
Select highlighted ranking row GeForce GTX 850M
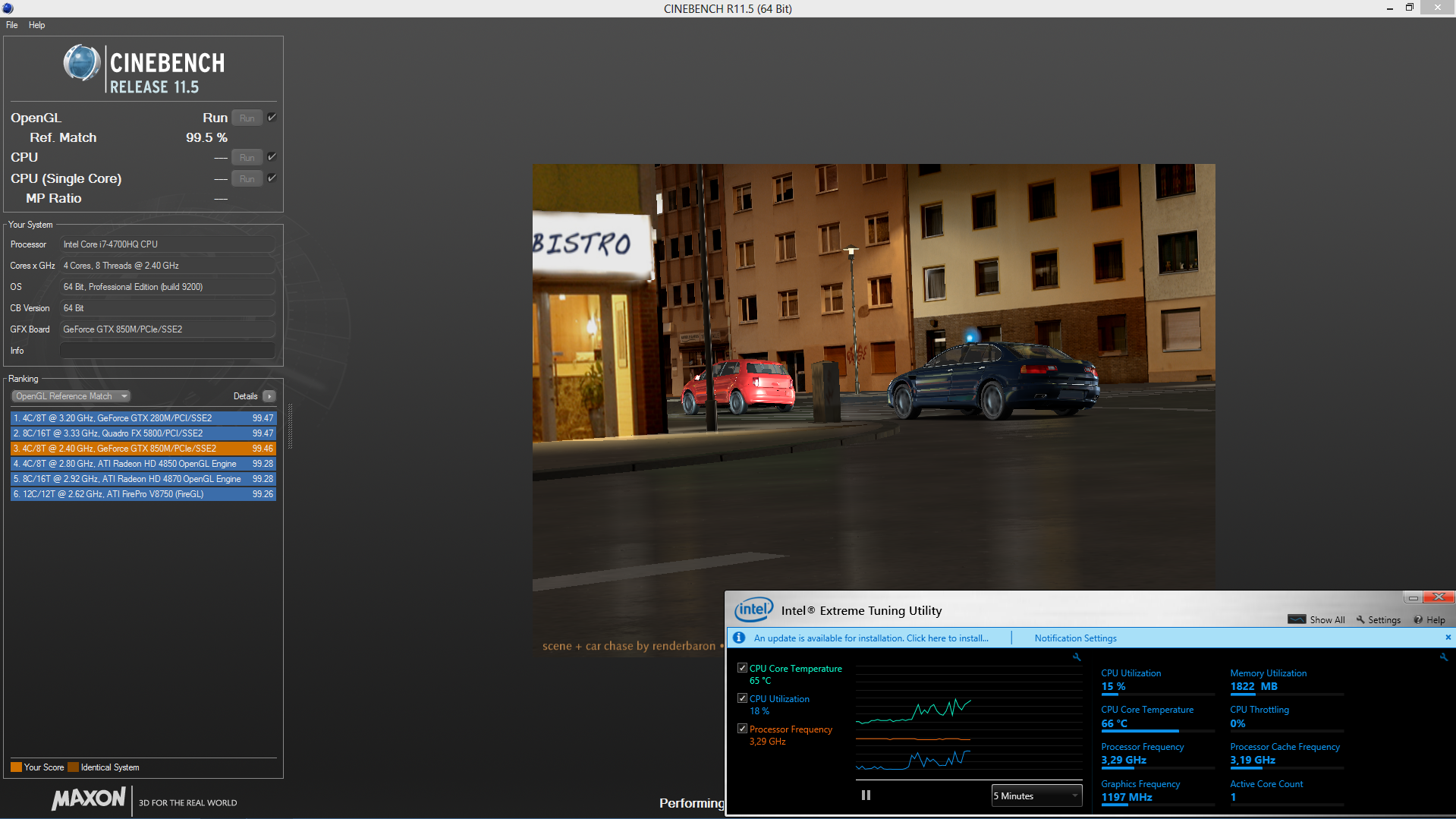tap(143, 449)
